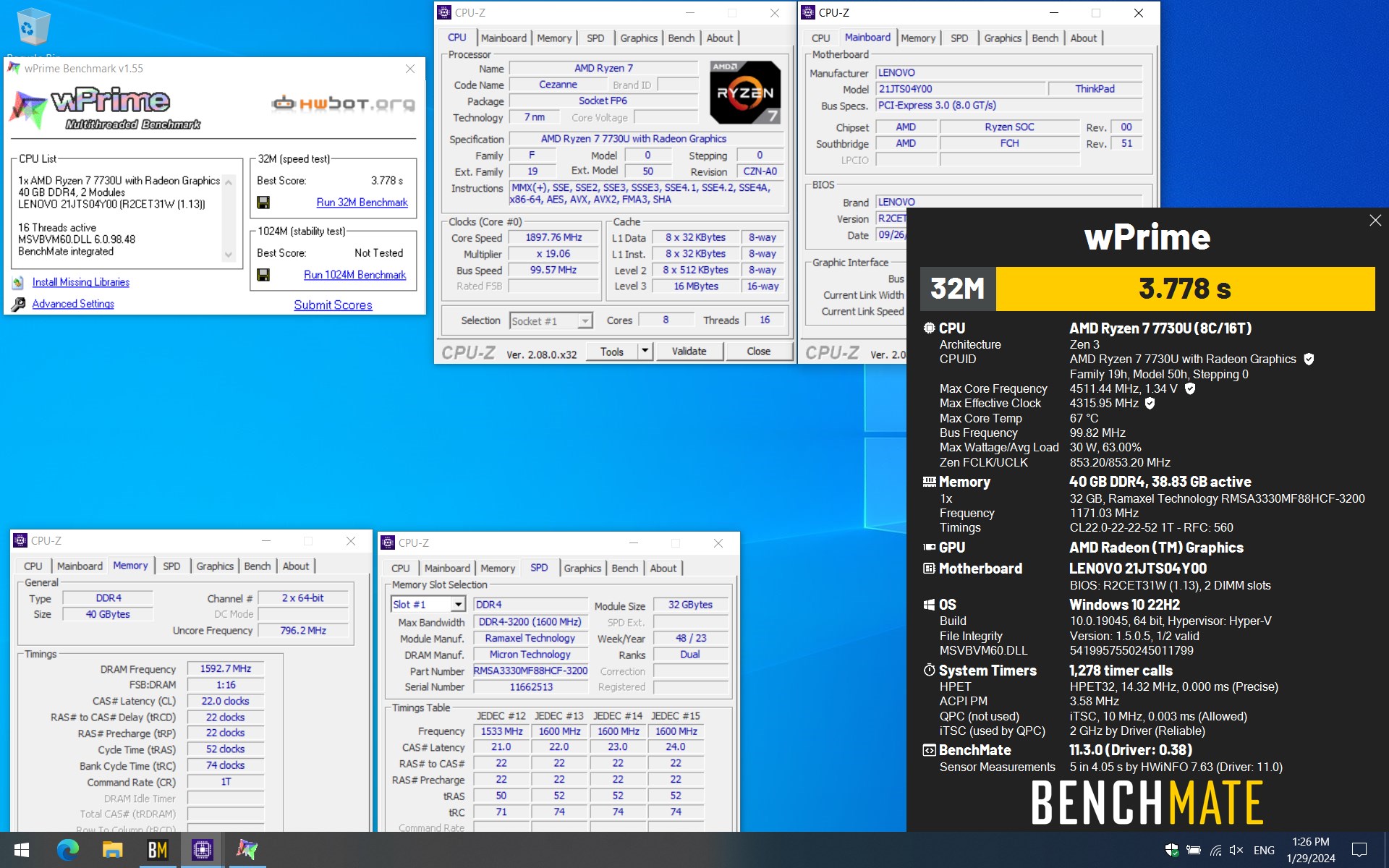Click the HWBOT.org logo in wPrime
The width and height of the screenshot is (1389, 868).
344,104
